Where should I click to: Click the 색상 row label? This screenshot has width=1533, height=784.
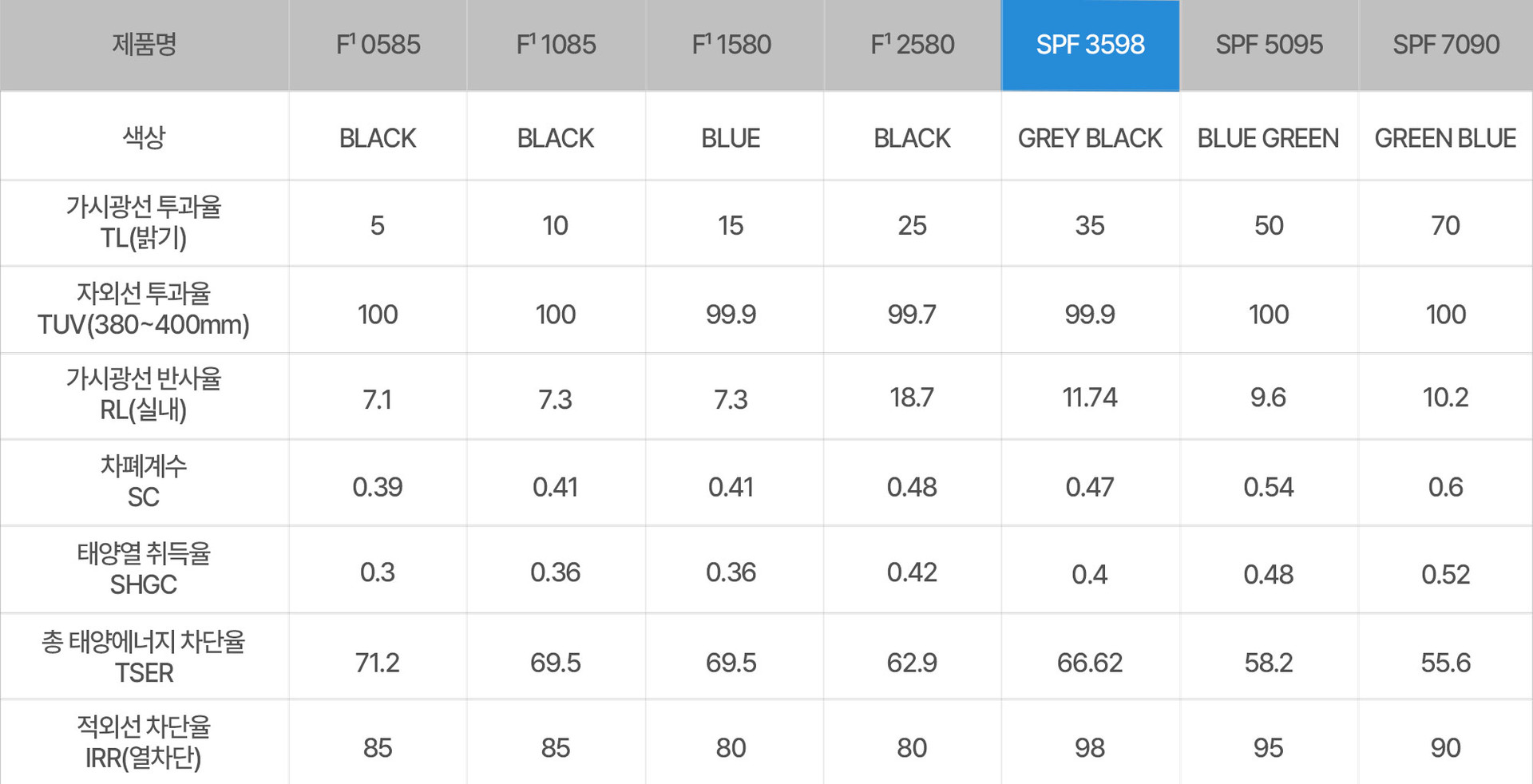point(144,137)
